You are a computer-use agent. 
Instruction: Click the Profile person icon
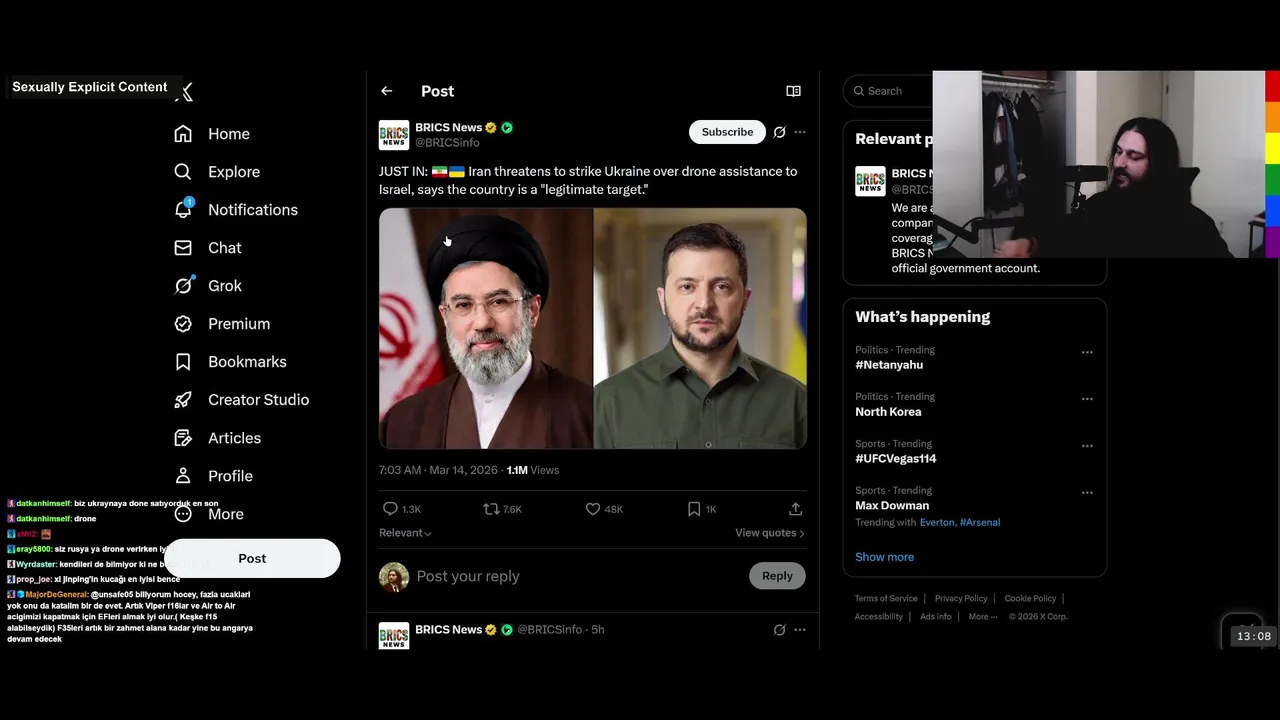coord(183,476)
